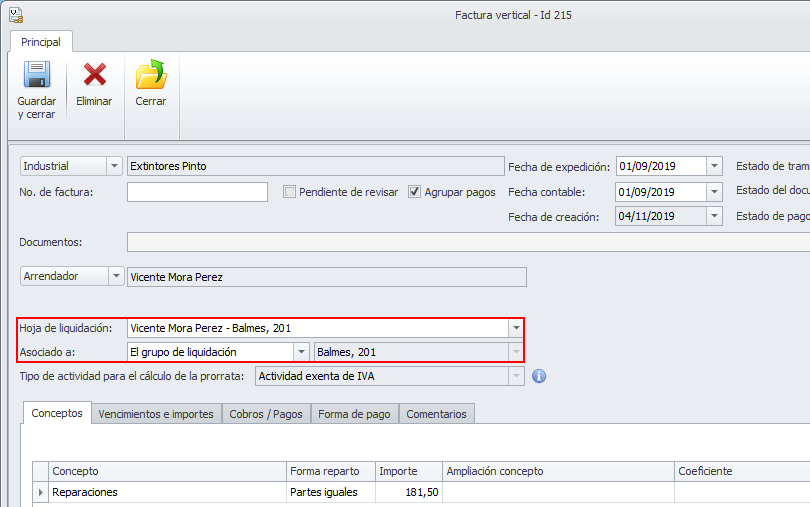Click the Guardar y cerrar save icon

pyautogui.click(x=37, y=74)
